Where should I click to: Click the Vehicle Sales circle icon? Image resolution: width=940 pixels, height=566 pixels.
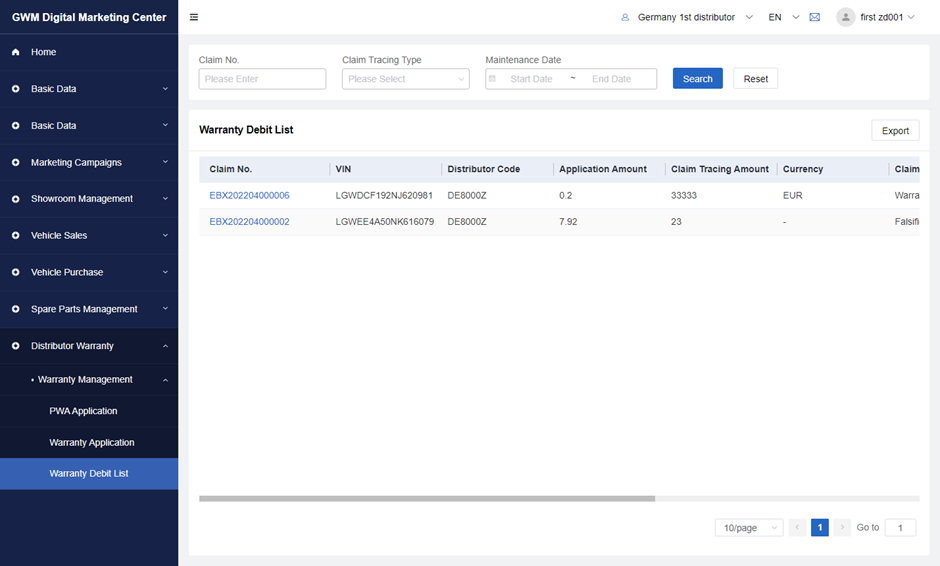pyautogui.click(x=16, y=236)
